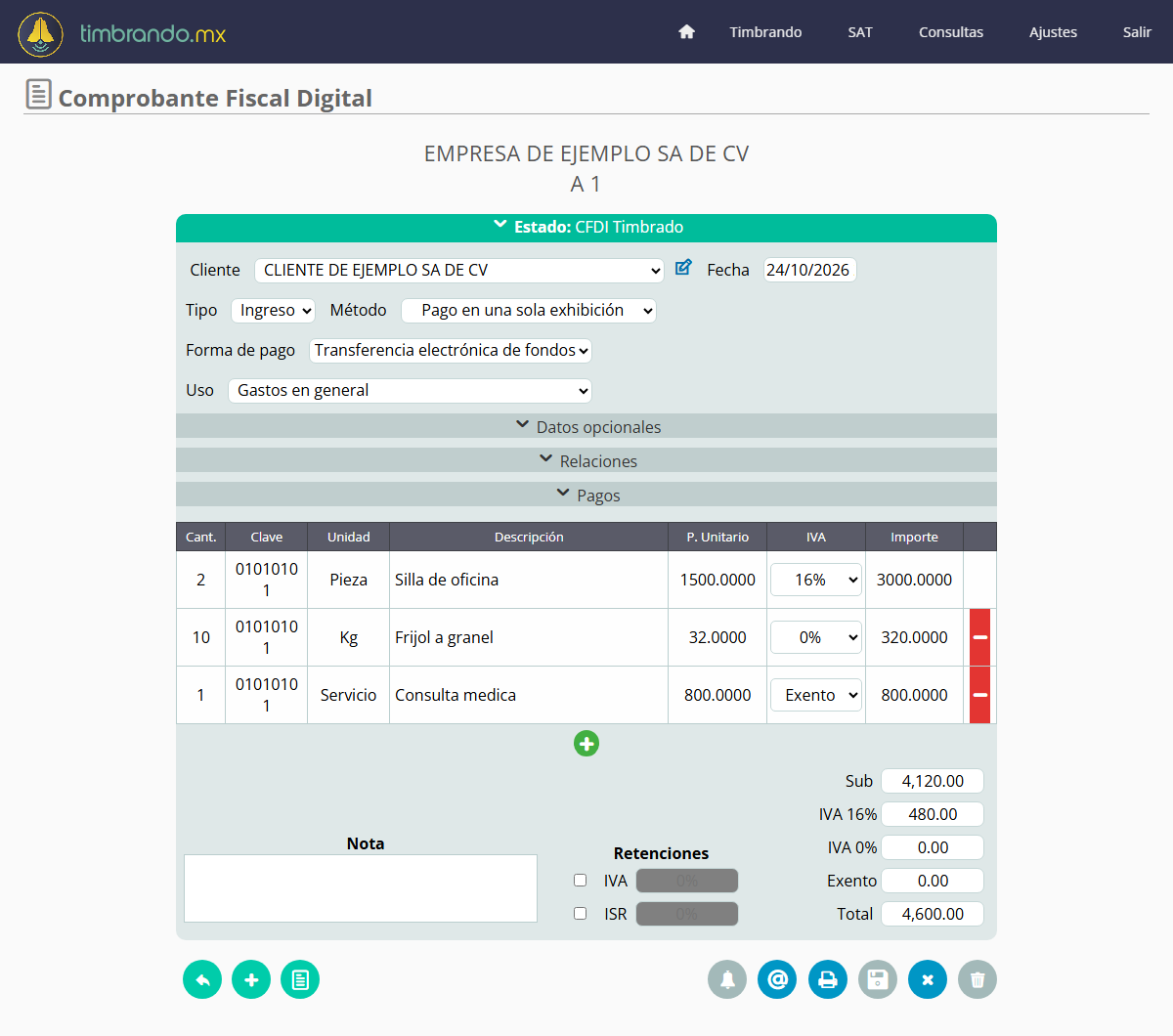This screenshot has height=1036, width=1173.
Task: Open the Cliente dropdown
Action: [459, 271]
